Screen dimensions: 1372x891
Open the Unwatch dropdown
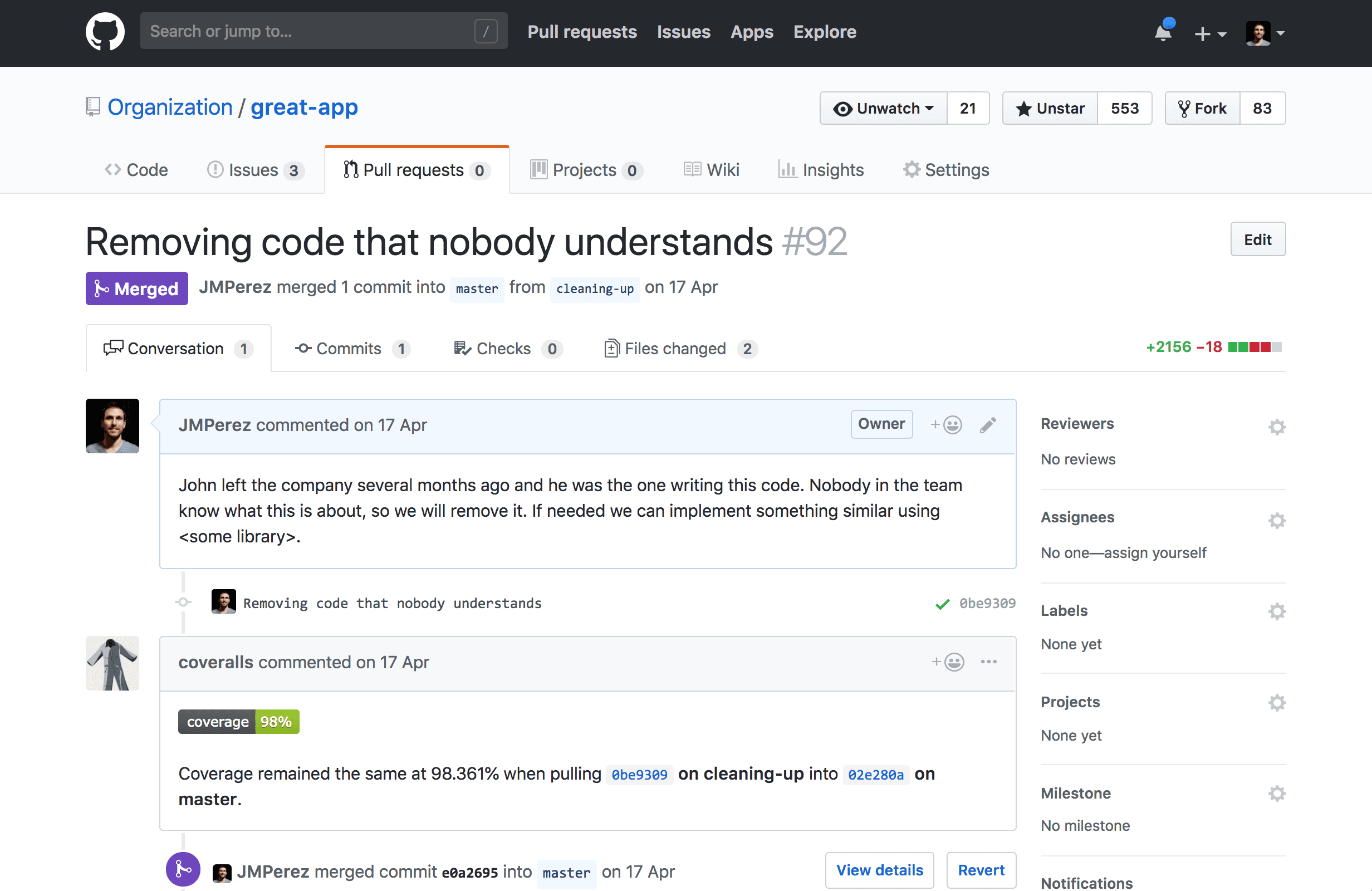[x=883, y=108]
